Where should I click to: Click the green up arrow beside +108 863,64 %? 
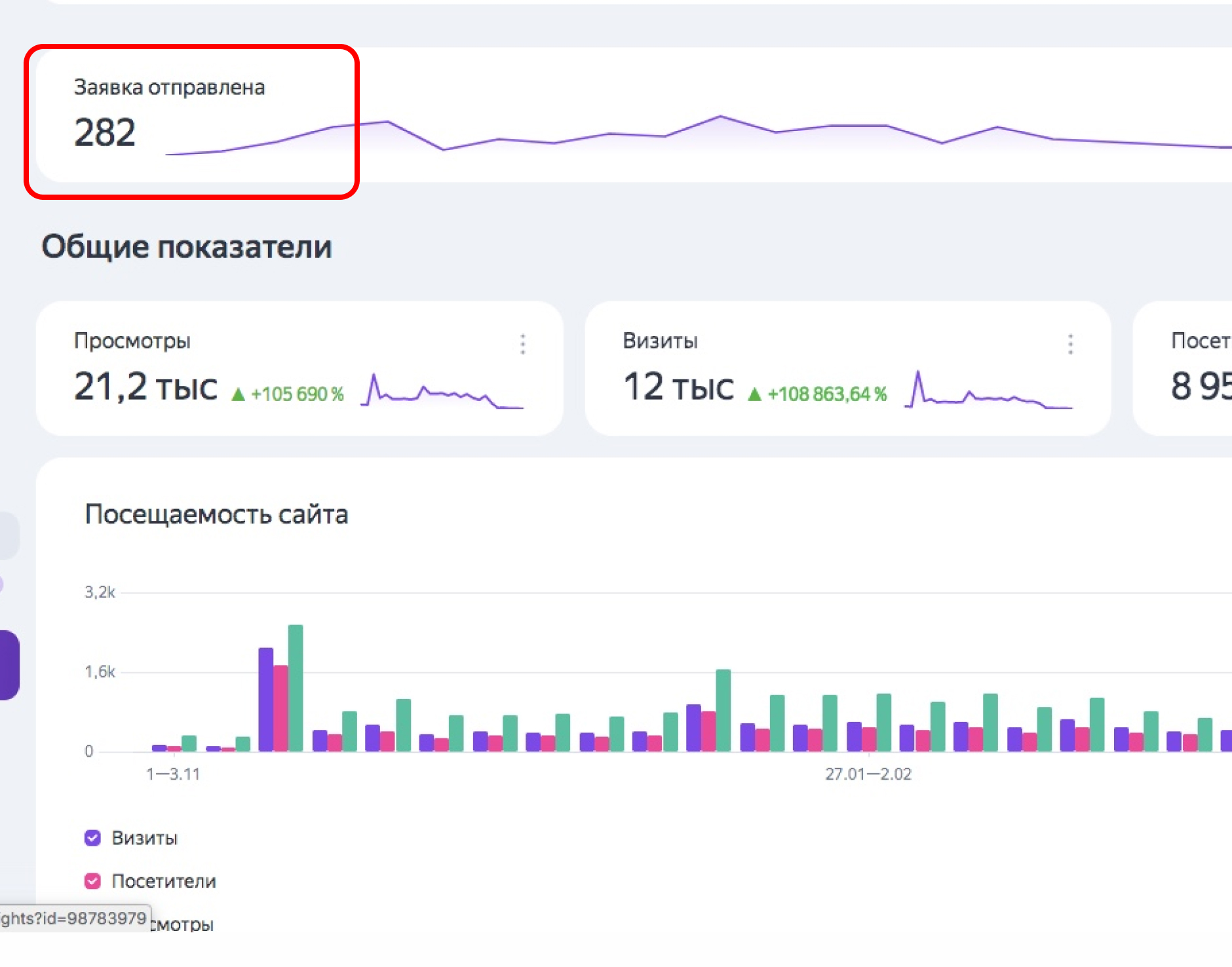754,394
